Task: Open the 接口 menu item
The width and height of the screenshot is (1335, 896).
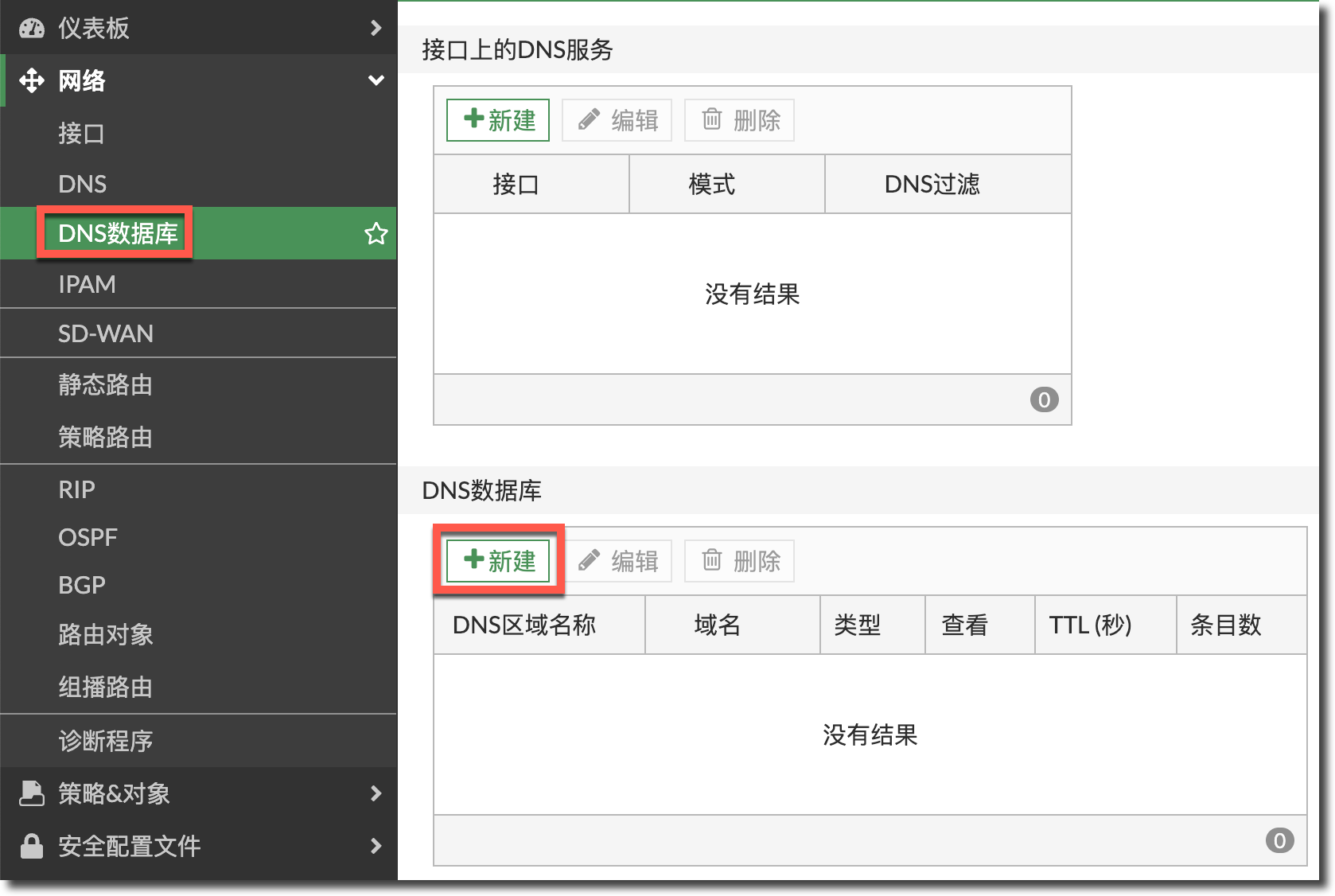Action: click(x=81, y=134)
